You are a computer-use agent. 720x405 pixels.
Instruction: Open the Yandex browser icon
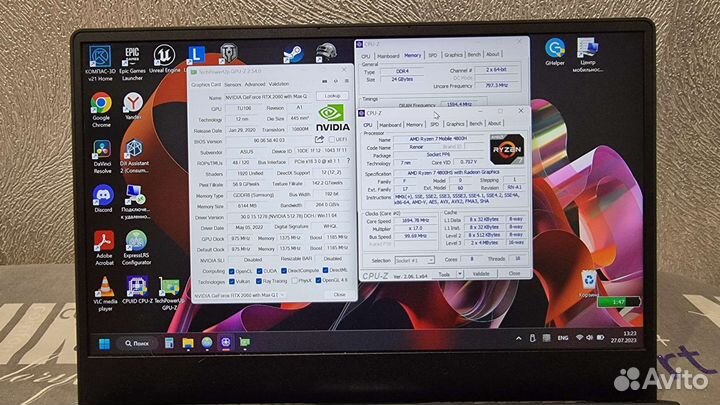pyautogui.click(x=133, y=107)
